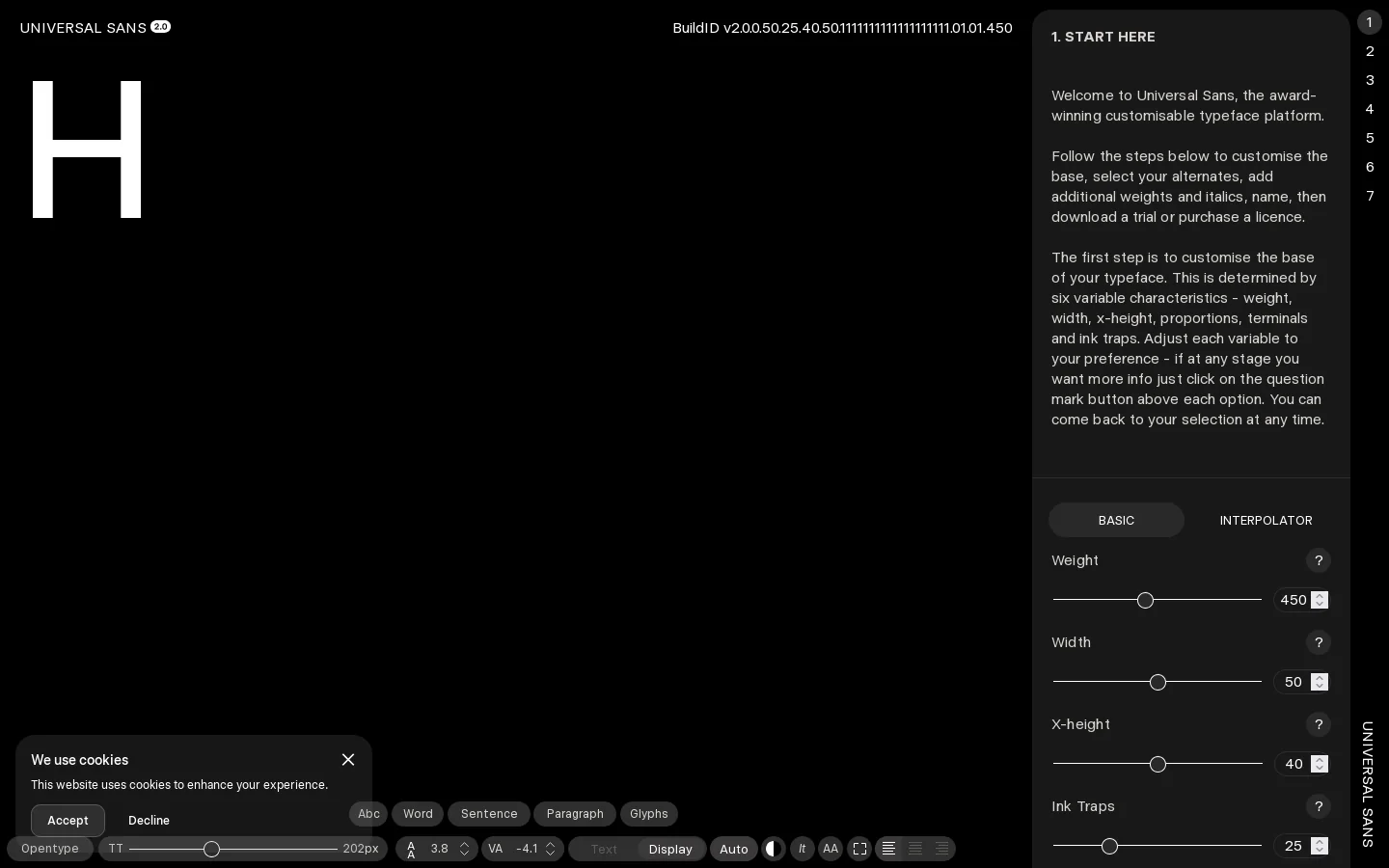Switch optical size to Display
The width and height of the screenshot is (1389, 868).
(x=670, y=849)
